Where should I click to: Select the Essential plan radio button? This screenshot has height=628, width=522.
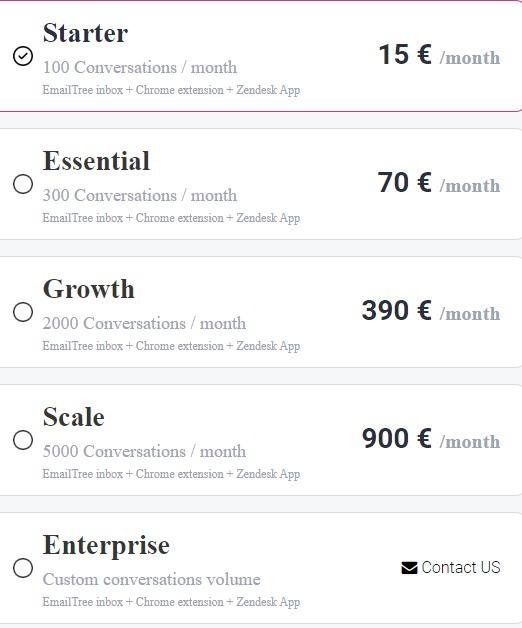pyautogui.click(x=23, y=184)
